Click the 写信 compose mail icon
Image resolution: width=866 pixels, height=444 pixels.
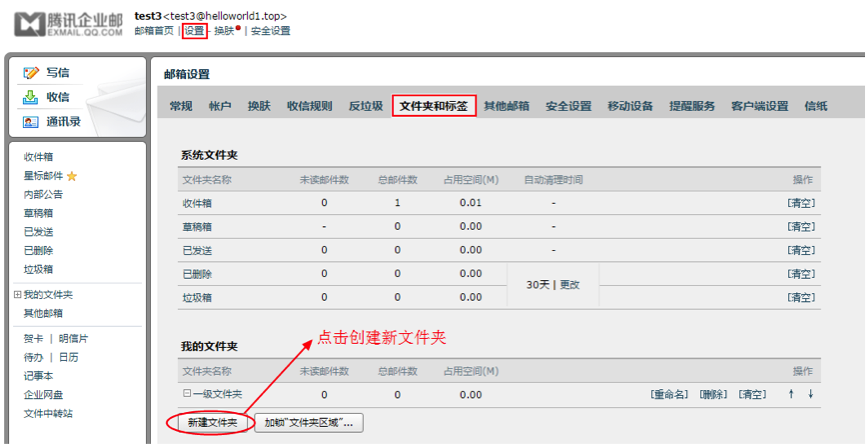point(31,73)
